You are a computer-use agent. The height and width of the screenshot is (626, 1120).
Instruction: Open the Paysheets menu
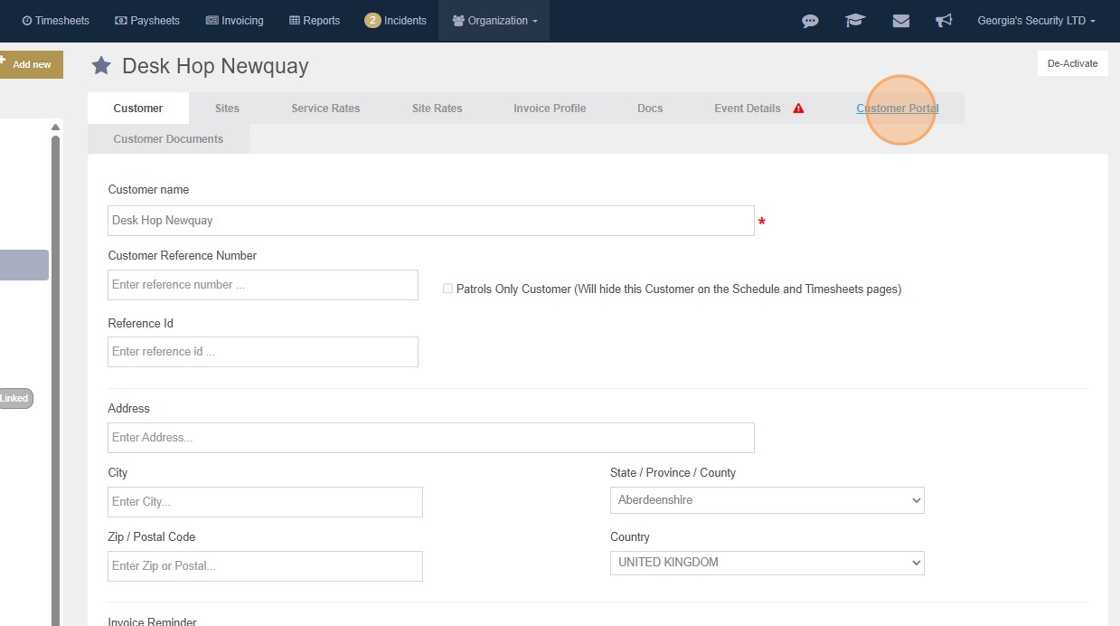[x=147, y=21]
